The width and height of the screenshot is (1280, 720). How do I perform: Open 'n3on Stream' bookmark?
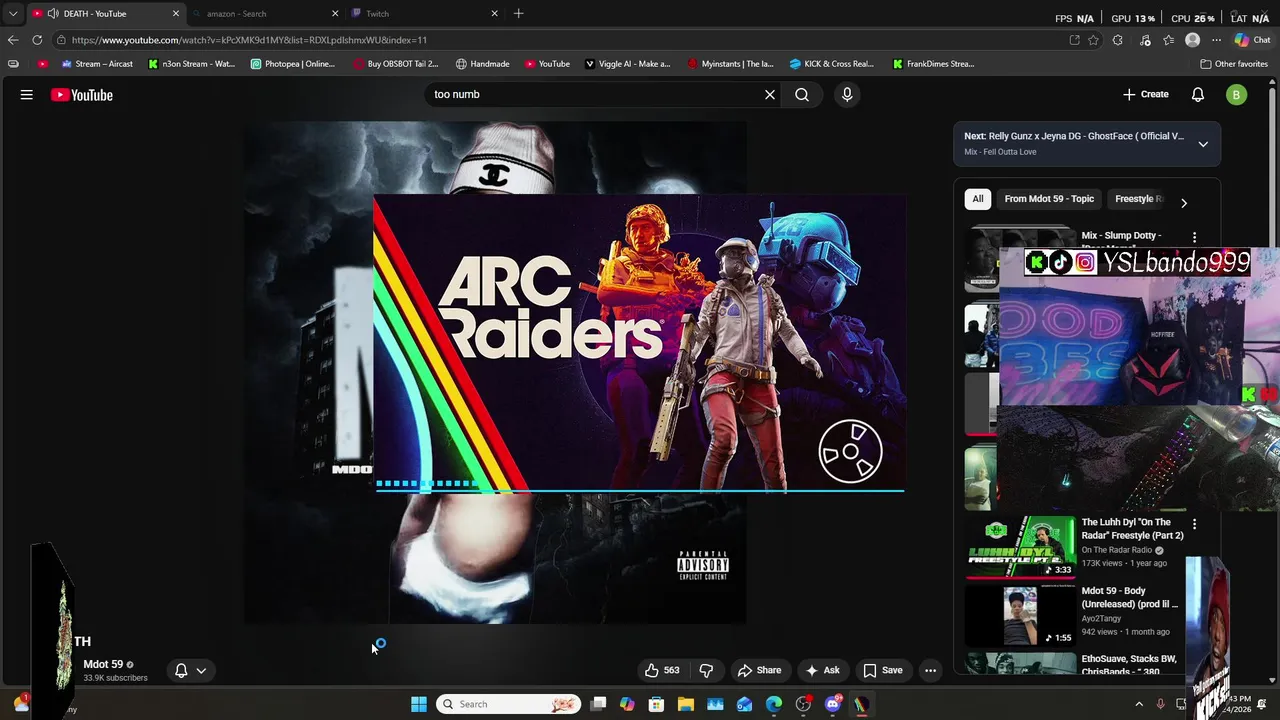191,64
